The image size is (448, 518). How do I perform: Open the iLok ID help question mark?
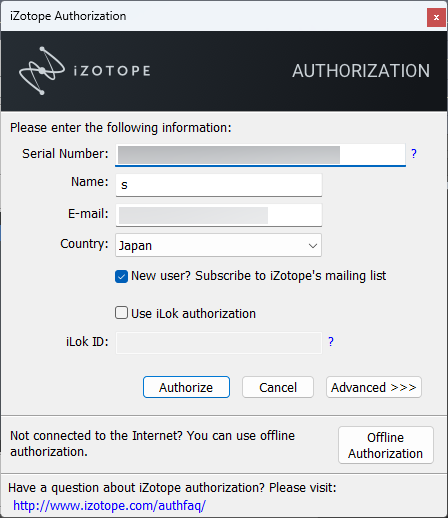[x=331, y=342]
